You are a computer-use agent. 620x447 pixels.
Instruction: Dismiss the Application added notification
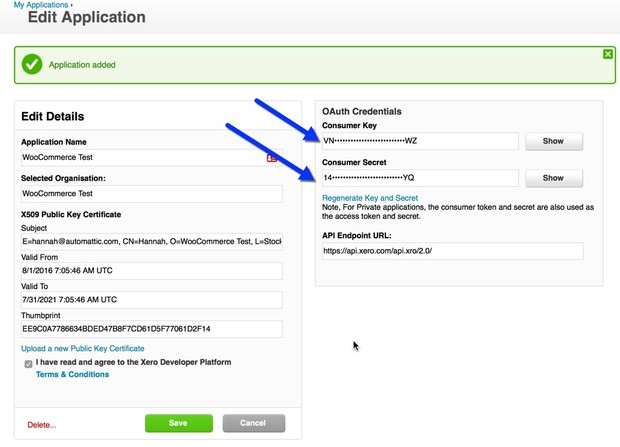608,54
